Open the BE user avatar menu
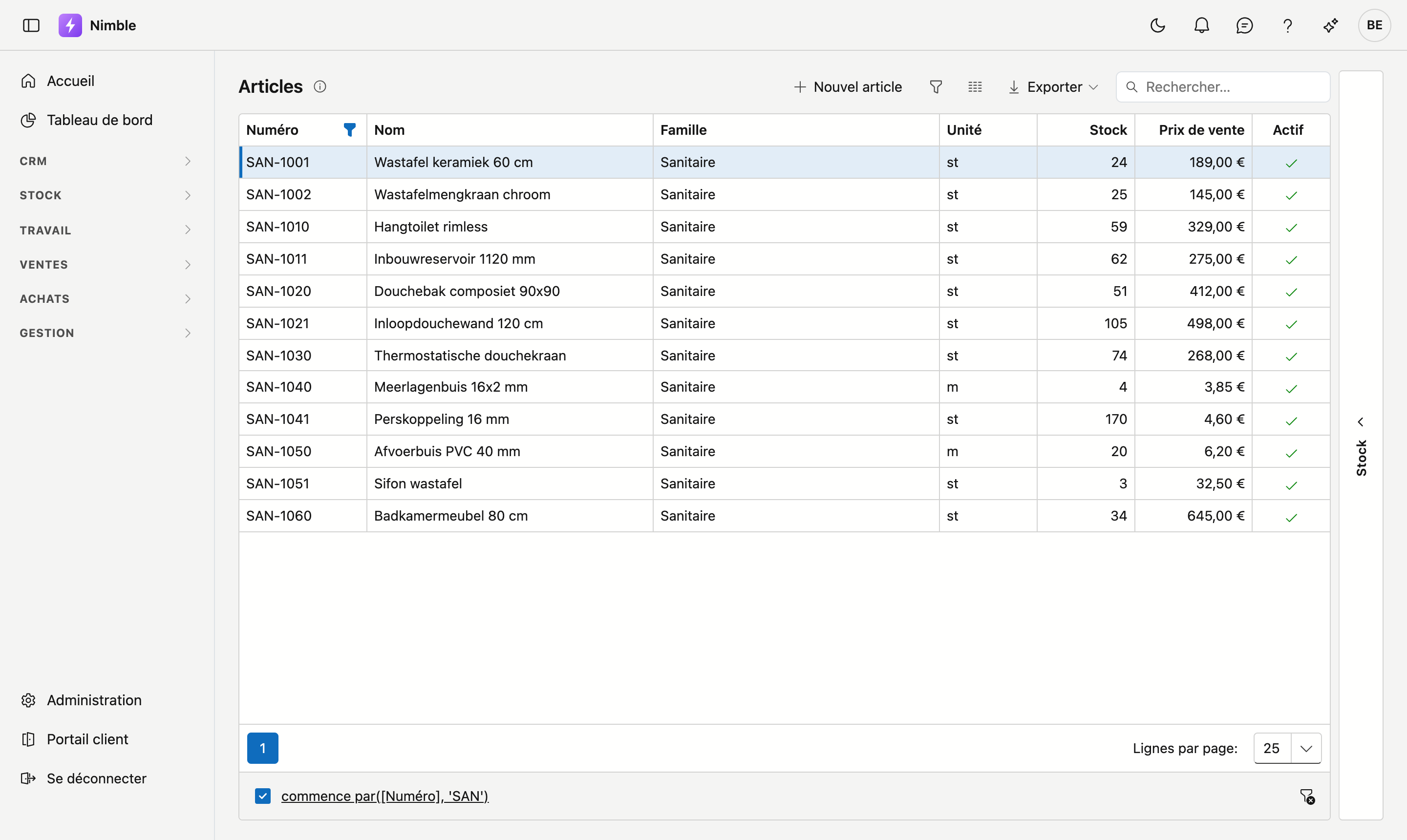The height and width of the screenshot is (840, 1407). [x=1374, y=25]
